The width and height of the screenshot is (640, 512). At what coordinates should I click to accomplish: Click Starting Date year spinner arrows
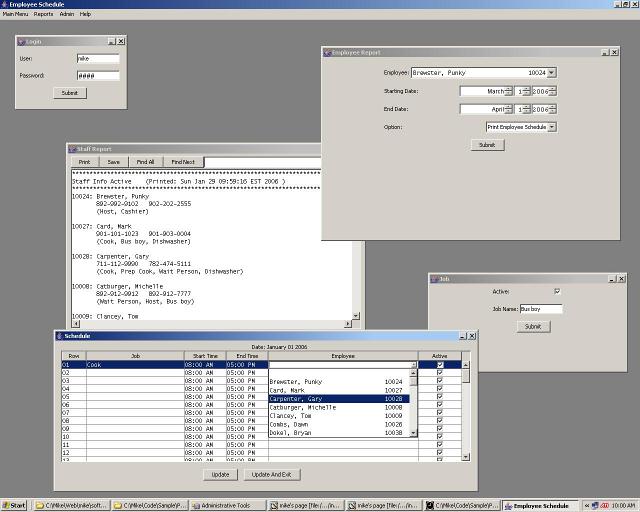[553, 91]
